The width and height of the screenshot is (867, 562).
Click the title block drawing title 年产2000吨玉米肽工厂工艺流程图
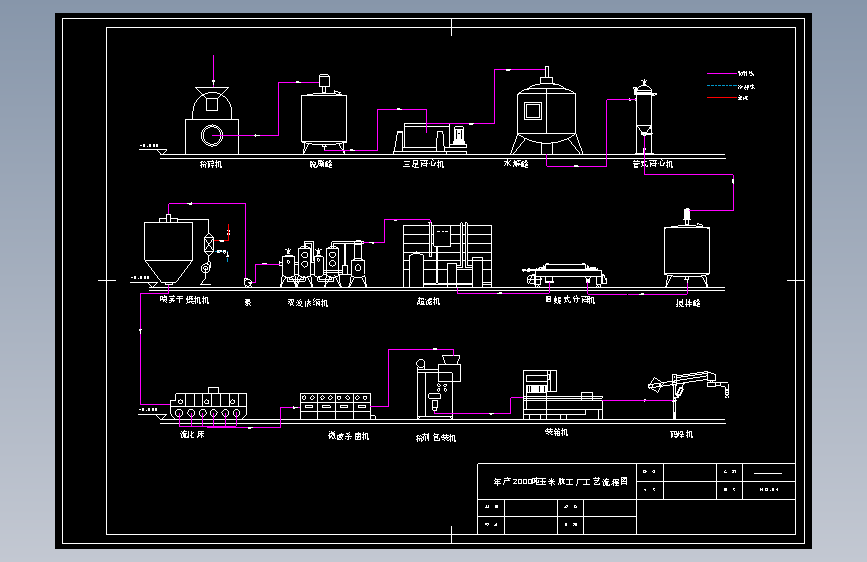pyautogui.click(x=560, y=482)
